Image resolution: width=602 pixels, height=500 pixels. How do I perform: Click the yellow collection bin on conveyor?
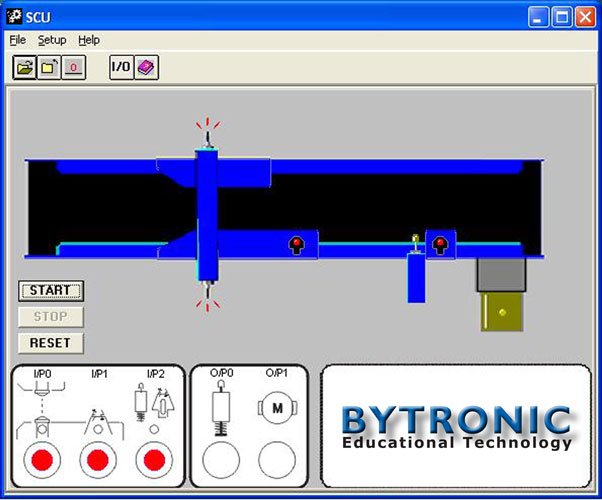pos(502,312)
